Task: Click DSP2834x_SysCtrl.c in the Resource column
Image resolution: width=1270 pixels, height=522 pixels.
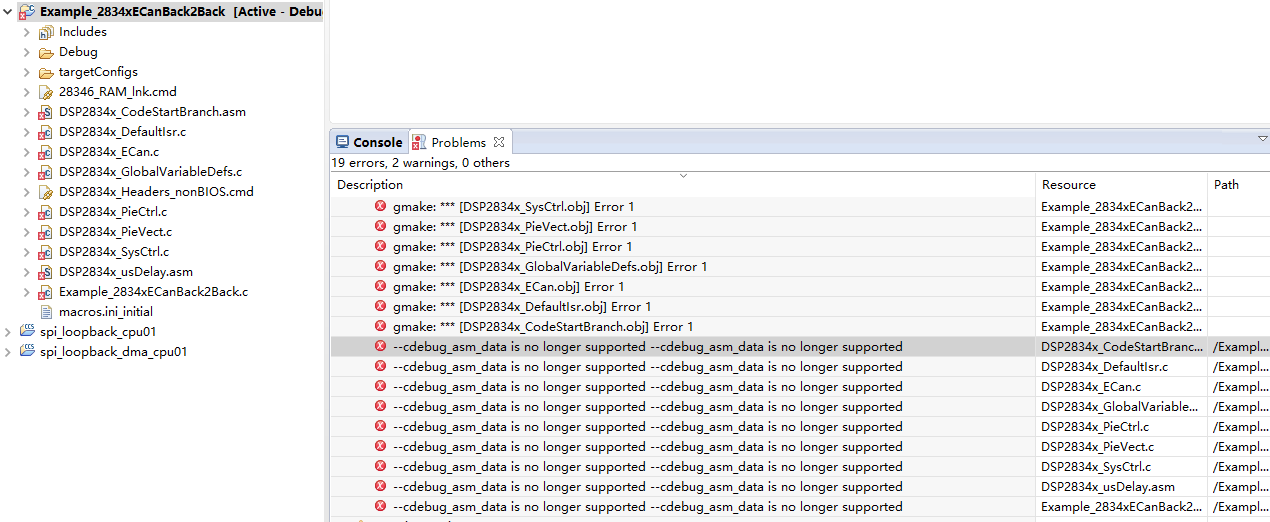Action: (1096, 467)
